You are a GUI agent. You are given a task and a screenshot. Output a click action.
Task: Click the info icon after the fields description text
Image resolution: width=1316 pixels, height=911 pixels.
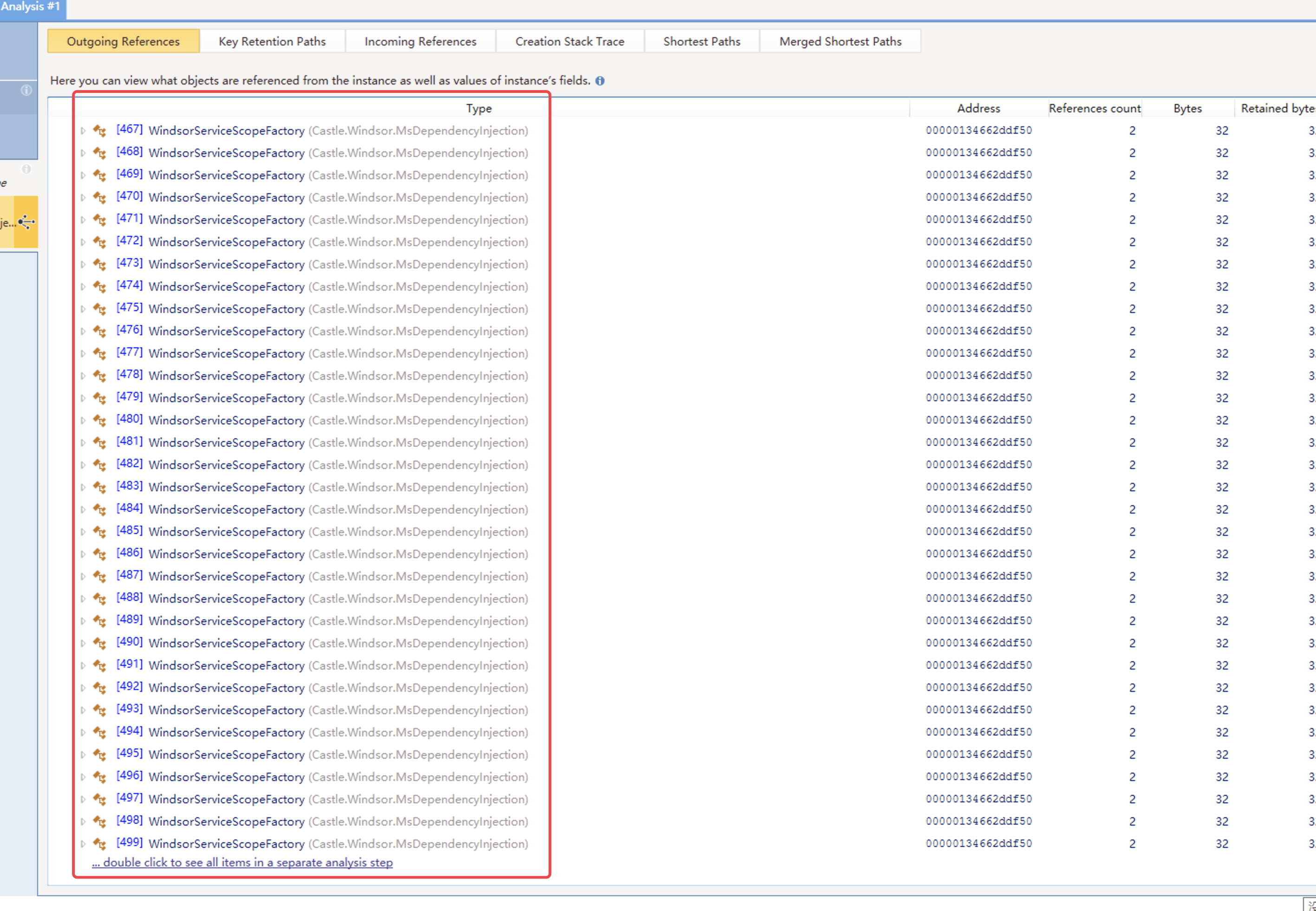coord(600,80)
